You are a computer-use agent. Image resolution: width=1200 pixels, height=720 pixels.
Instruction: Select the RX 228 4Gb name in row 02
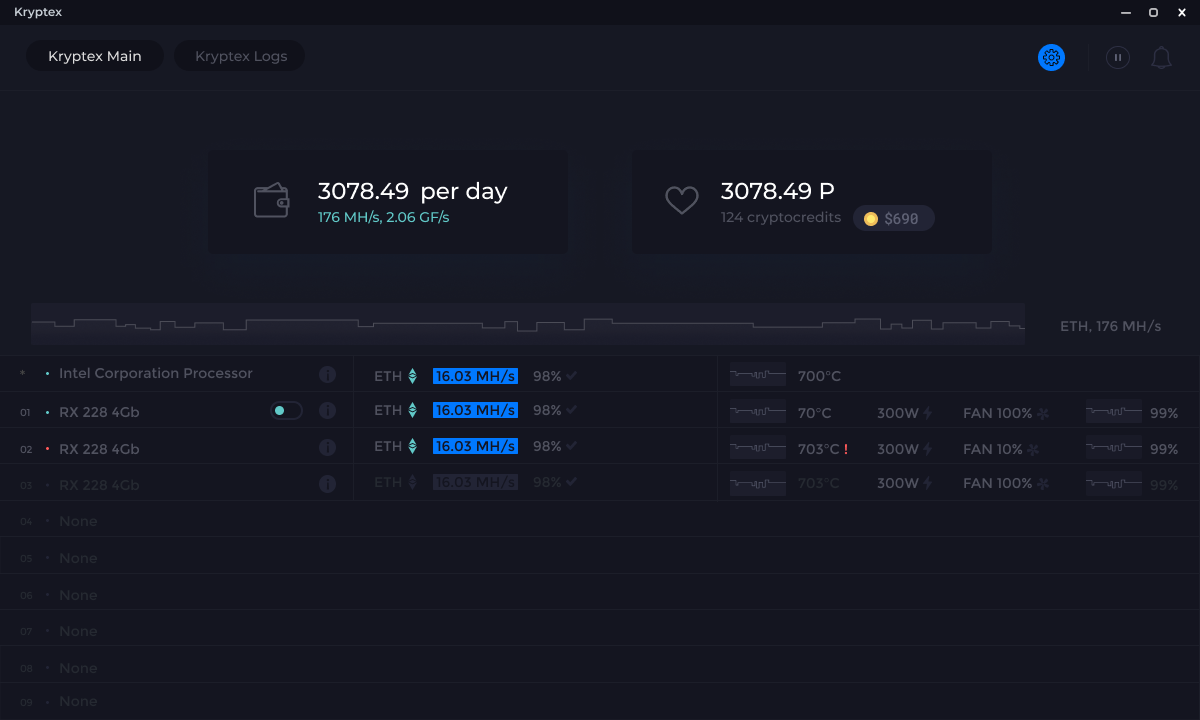(x=99, y=449)
